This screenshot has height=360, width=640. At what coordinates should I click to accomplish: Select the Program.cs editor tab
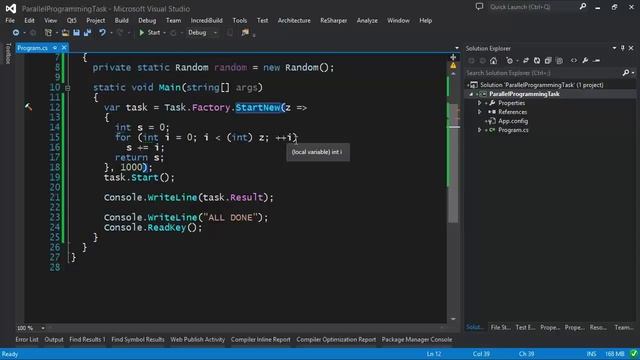click(x=32, y=48)
